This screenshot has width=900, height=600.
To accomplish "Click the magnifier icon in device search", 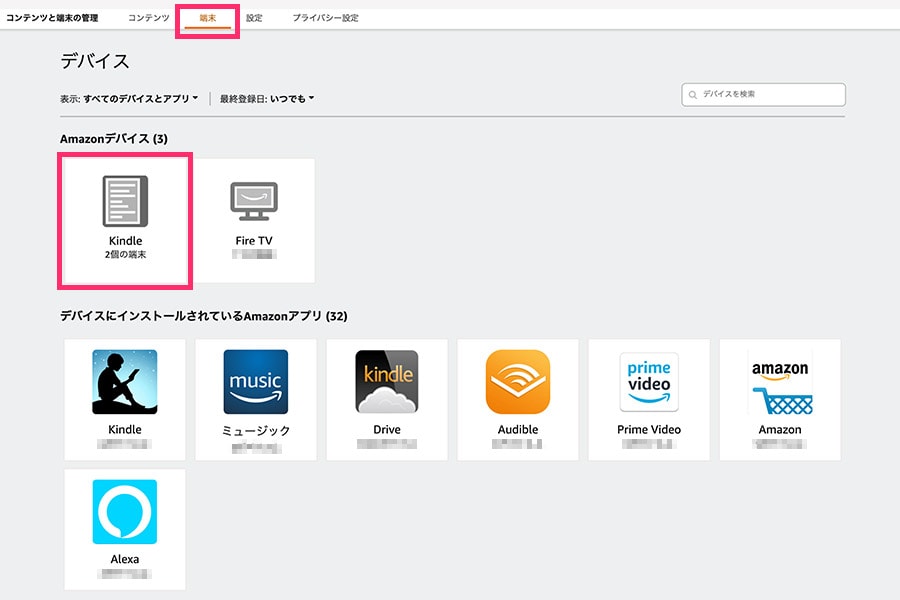I will tap(693, 95).
